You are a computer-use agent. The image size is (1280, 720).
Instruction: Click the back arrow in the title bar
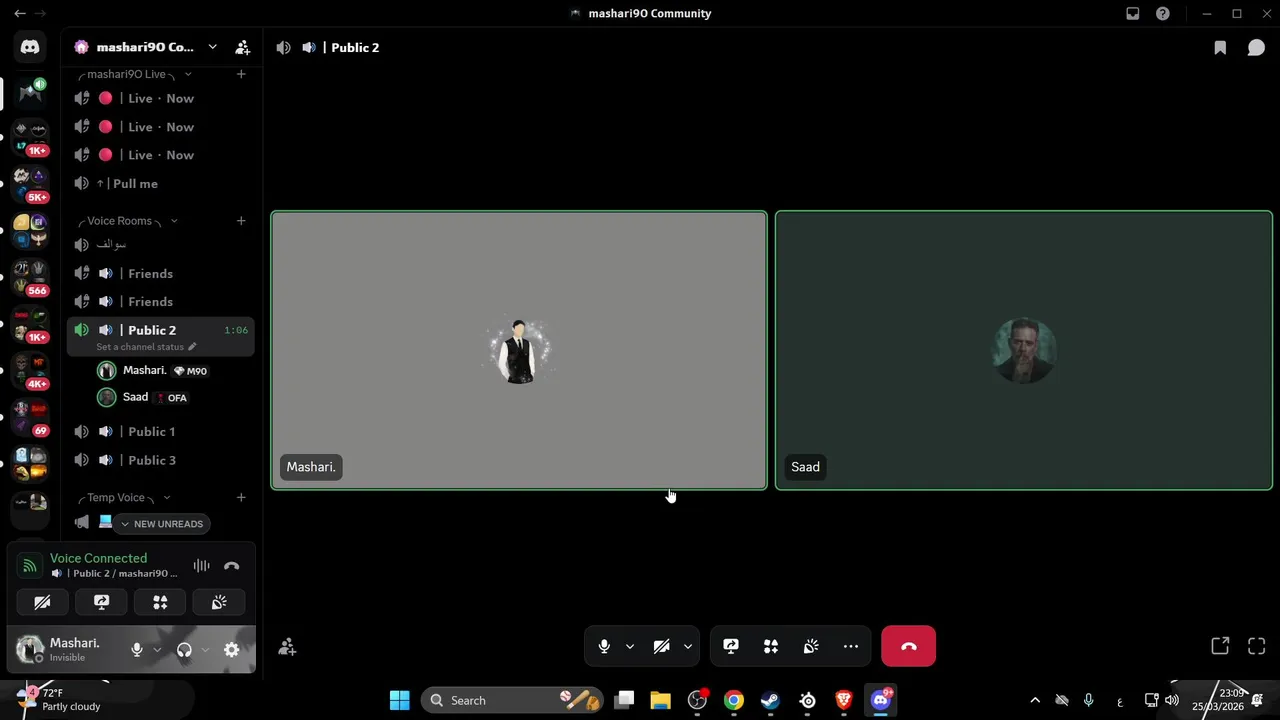(19, 13)
